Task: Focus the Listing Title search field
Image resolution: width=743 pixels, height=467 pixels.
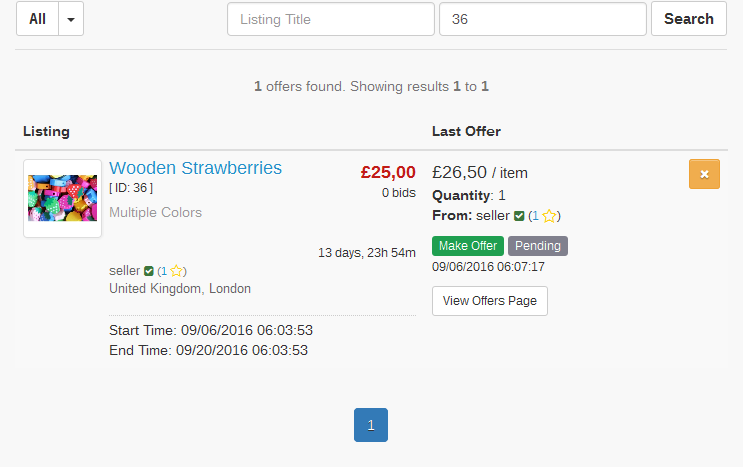Action: 330,19
